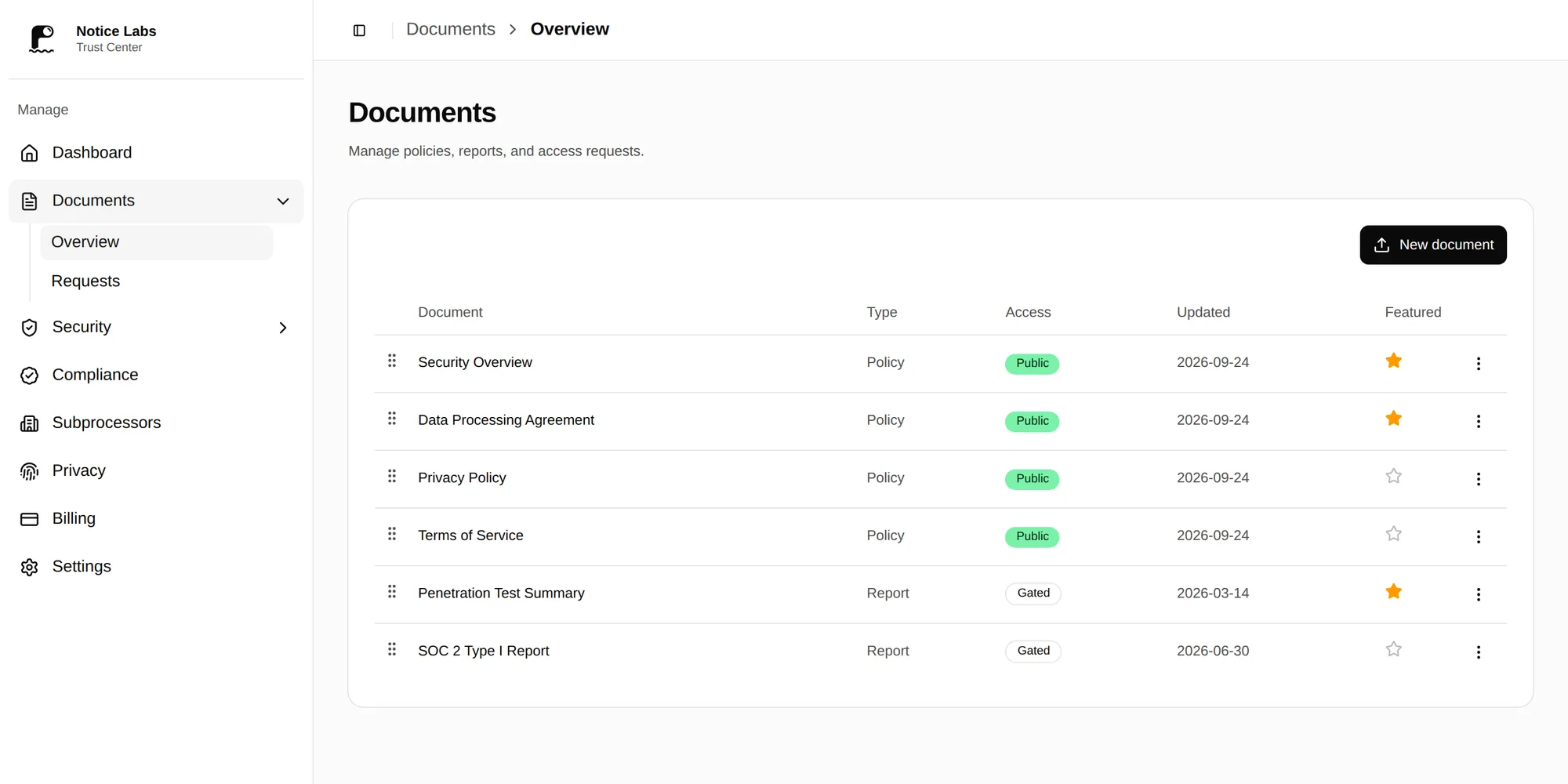
Task: Click the New document button
Action: point(1433,245)
